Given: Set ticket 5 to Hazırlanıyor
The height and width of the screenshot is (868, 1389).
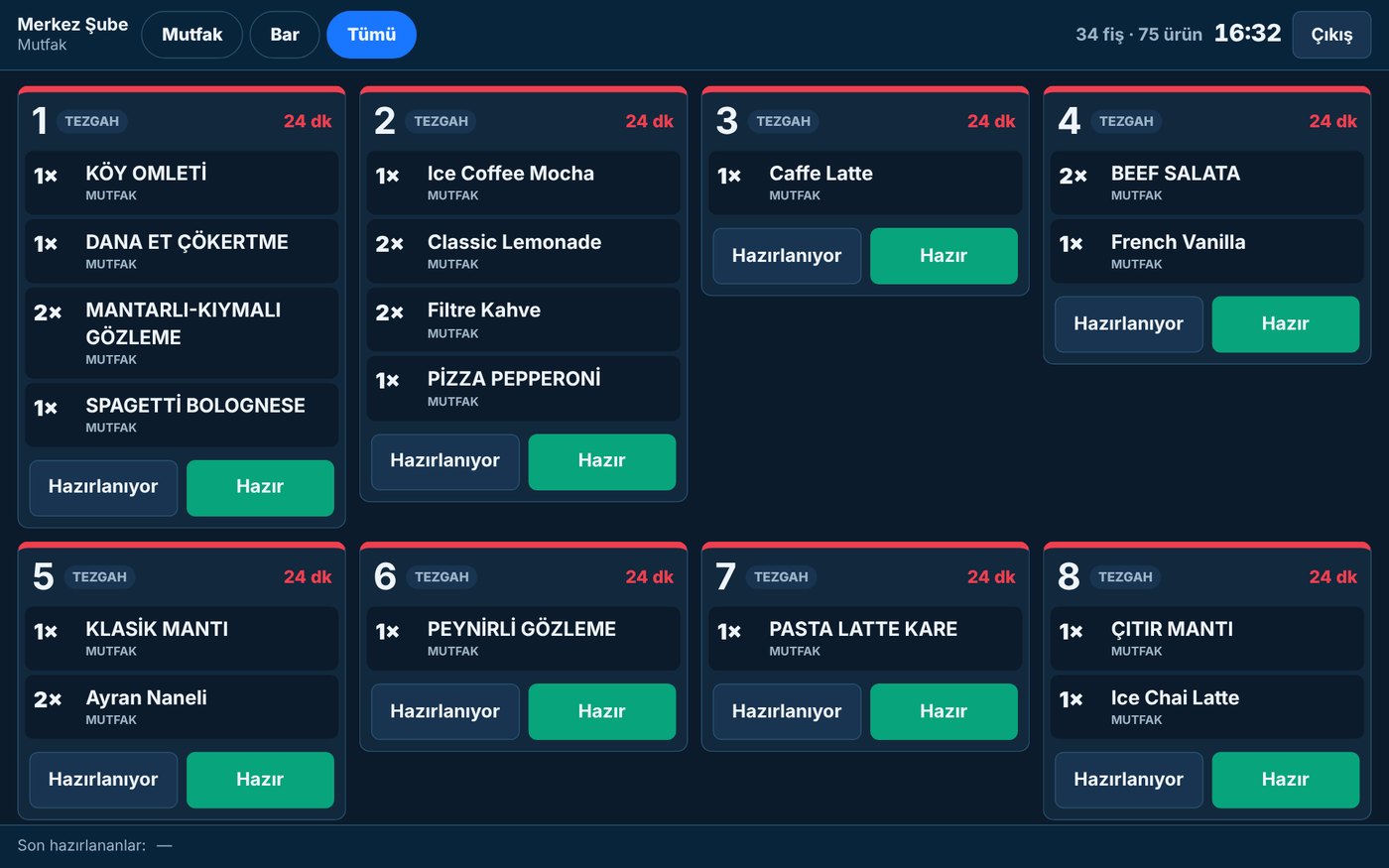Looking at the screenshot, I should 103,780.
